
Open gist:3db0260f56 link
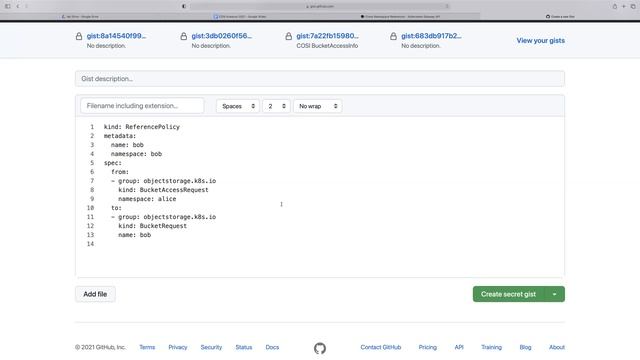(x=222, y=36)
